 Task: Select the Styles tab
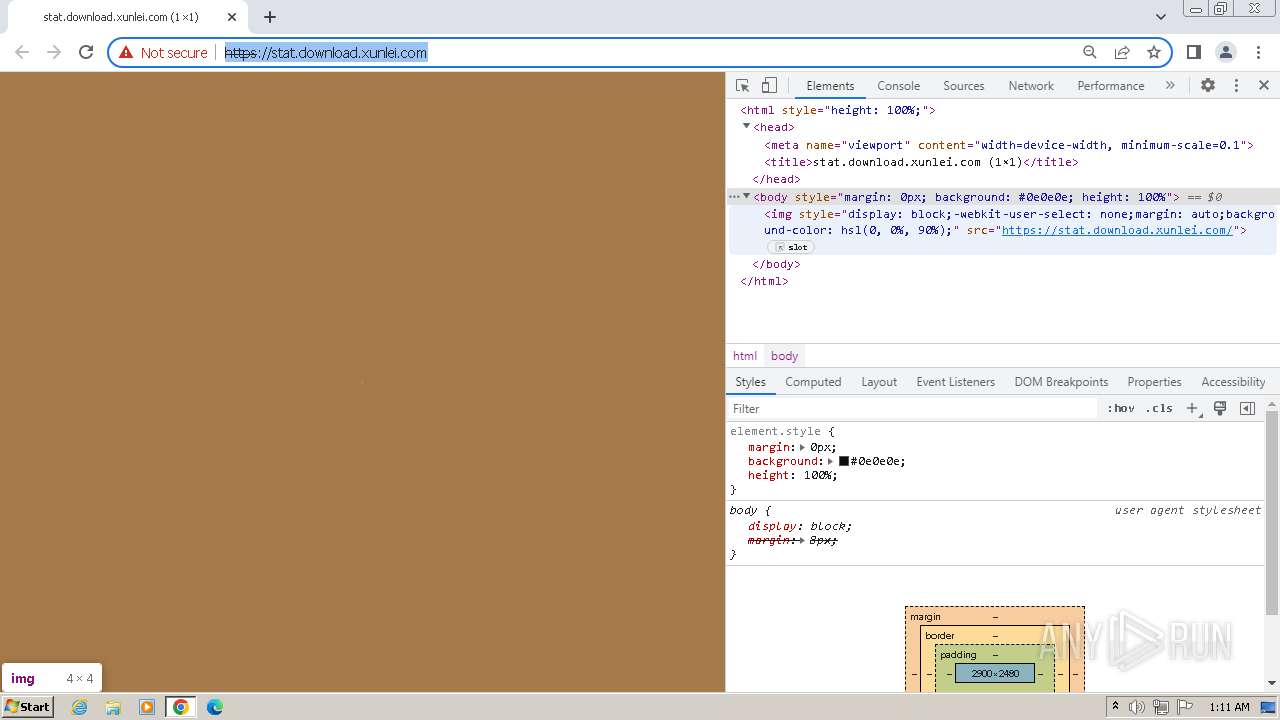click(750, 382)
